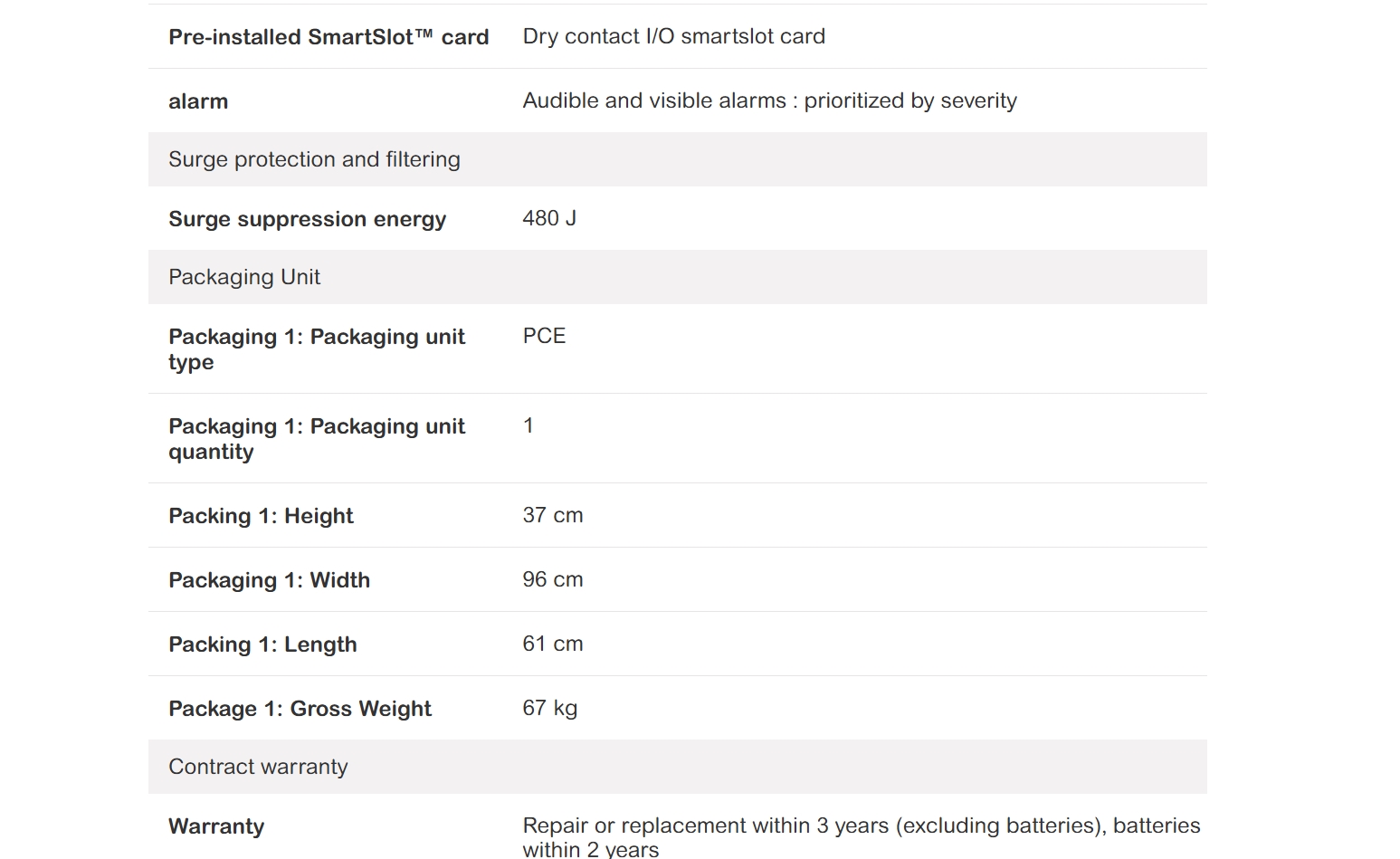Click the Pre-installed SmartSlot card label
Screen dimensions: 1400x859
329,37
